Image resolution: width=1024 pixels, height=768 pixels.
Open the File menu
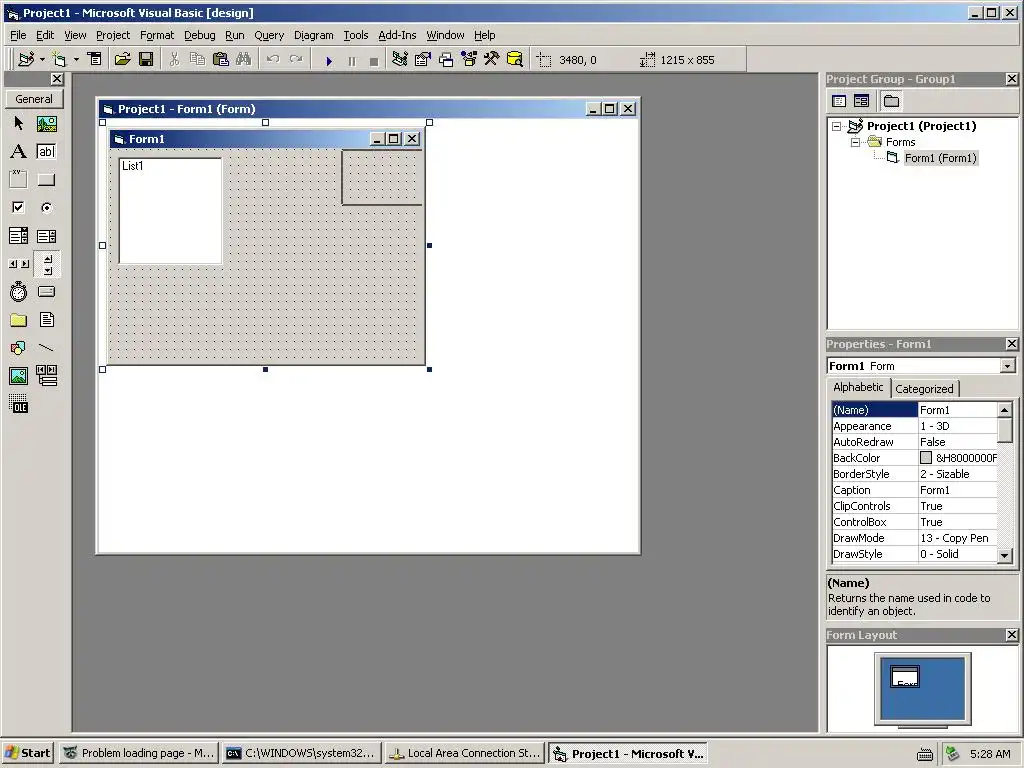pos(18,35)
